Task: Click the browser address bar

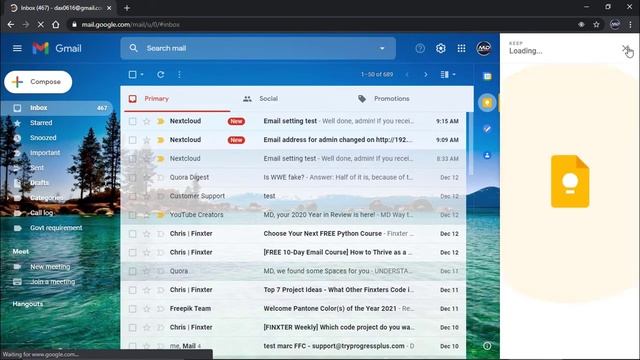Action: [x=322, y=24]
